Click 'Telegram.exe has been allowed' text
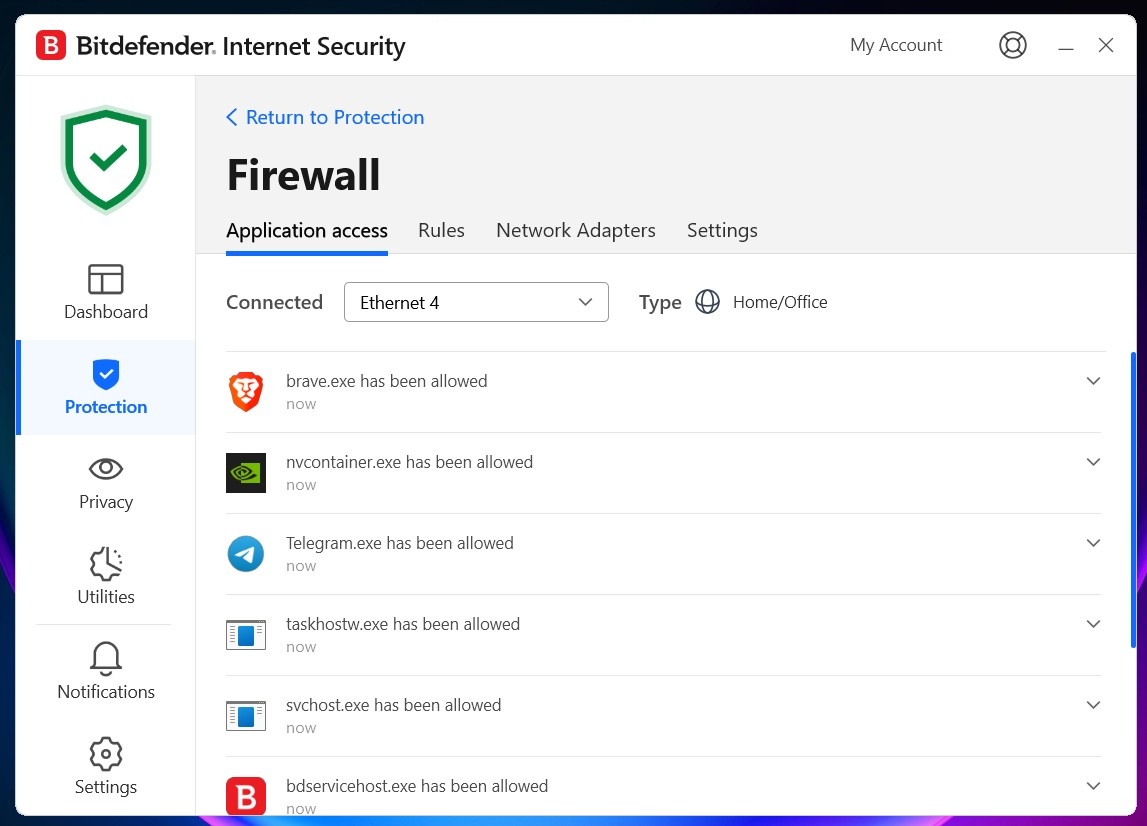Screen dimensions: 1147x826 399,543
